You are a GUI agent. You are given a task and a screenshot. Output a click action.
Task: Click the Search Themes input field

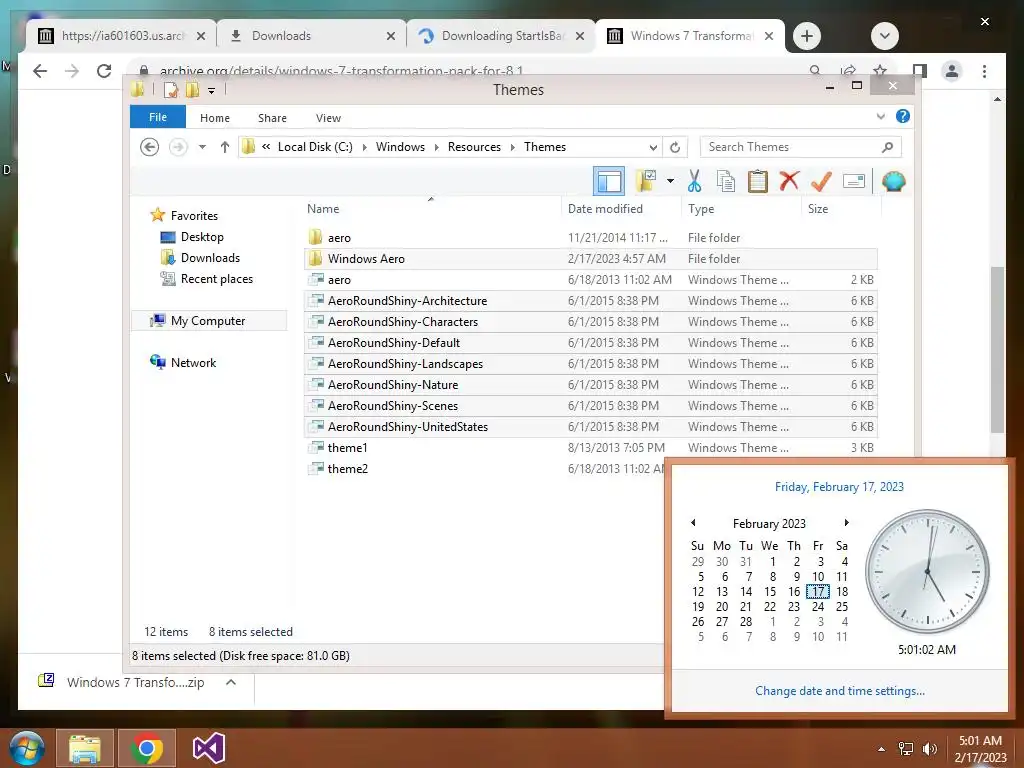click(x=800, y=147)
